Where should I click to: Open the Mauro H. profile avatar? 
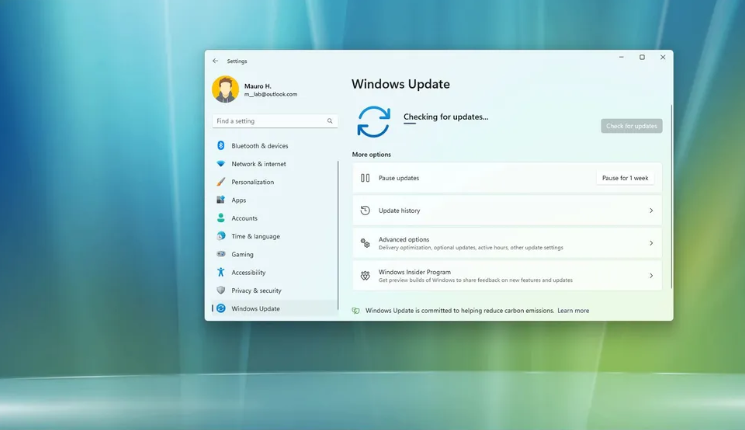click(225, 89)
